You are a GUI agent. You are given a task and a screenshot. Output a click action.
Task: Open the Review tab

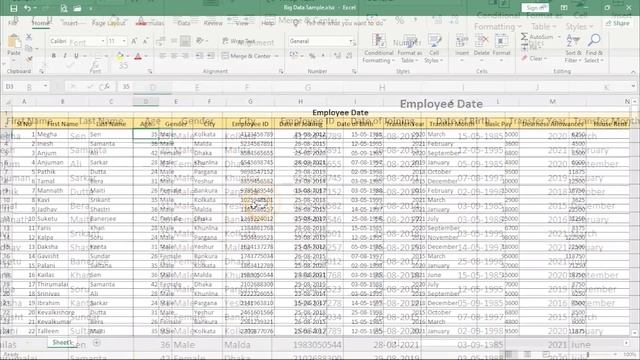pyautogui.click(x=213, y=23)
